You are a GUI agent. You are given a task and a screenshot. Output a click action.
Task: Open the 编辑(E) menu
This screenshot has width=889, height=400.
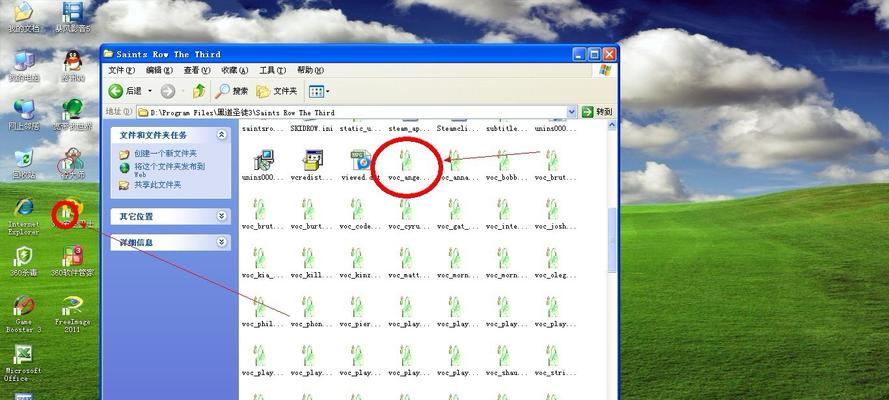pos(159,70)
